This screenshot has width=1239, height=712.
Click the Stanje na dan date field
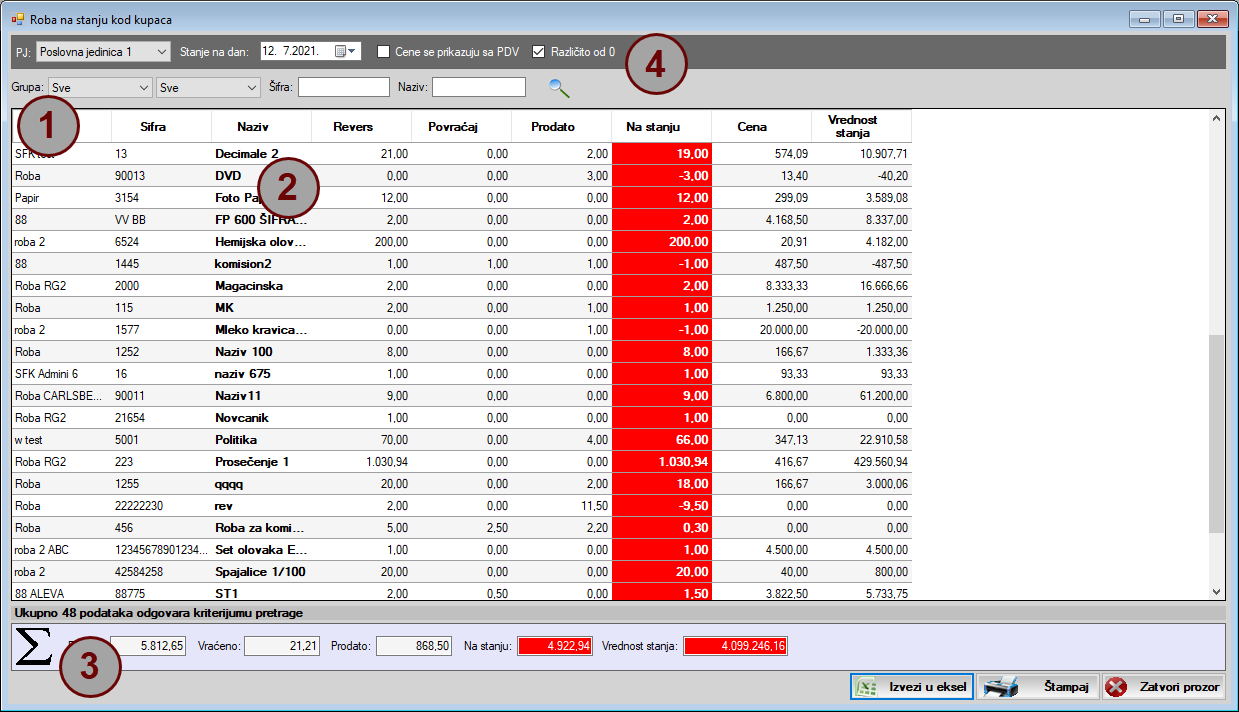coord(310,51)
